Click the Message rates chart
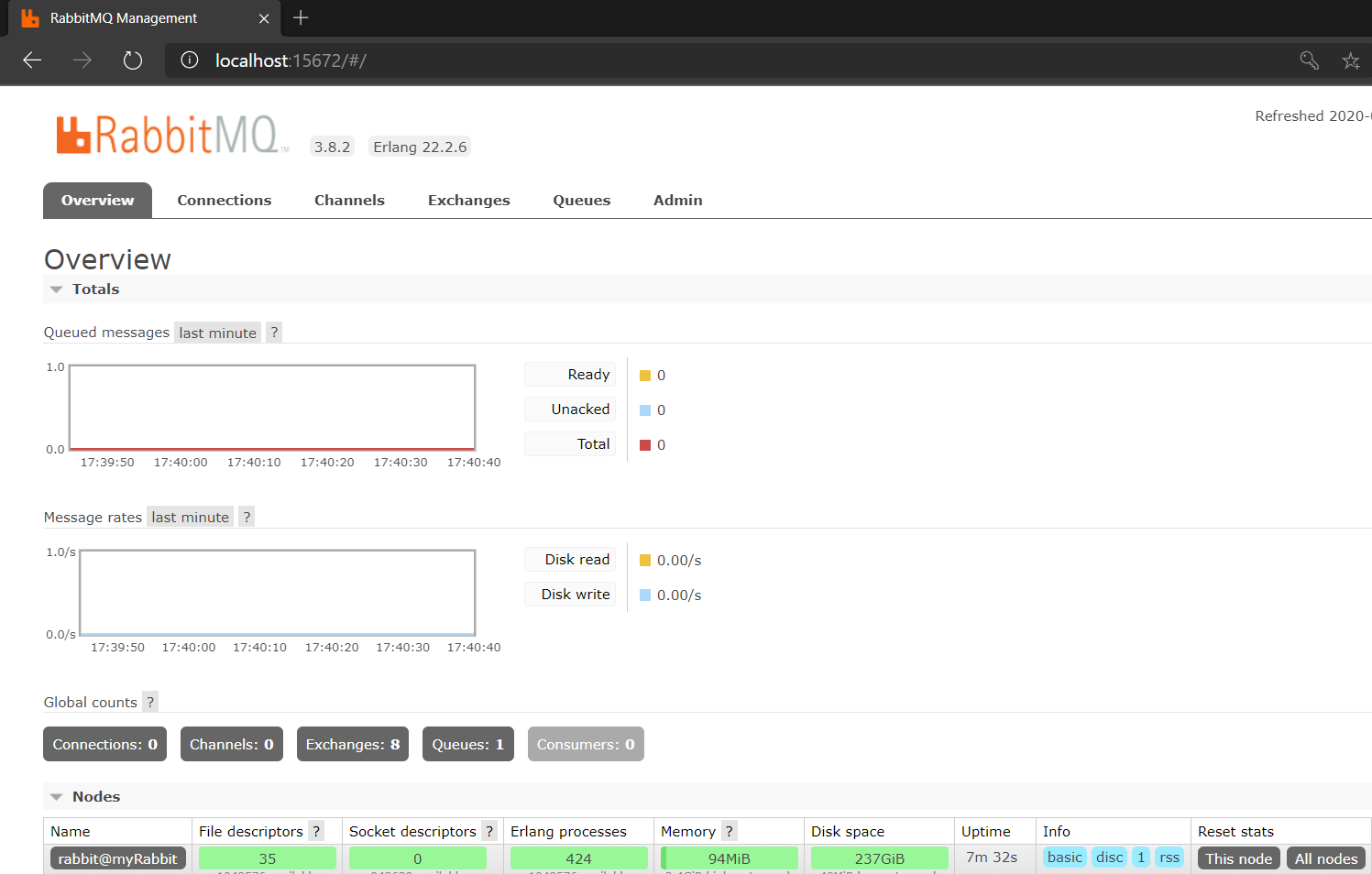1372x874 pixels. pyautogui.click(x=278, y=593)
